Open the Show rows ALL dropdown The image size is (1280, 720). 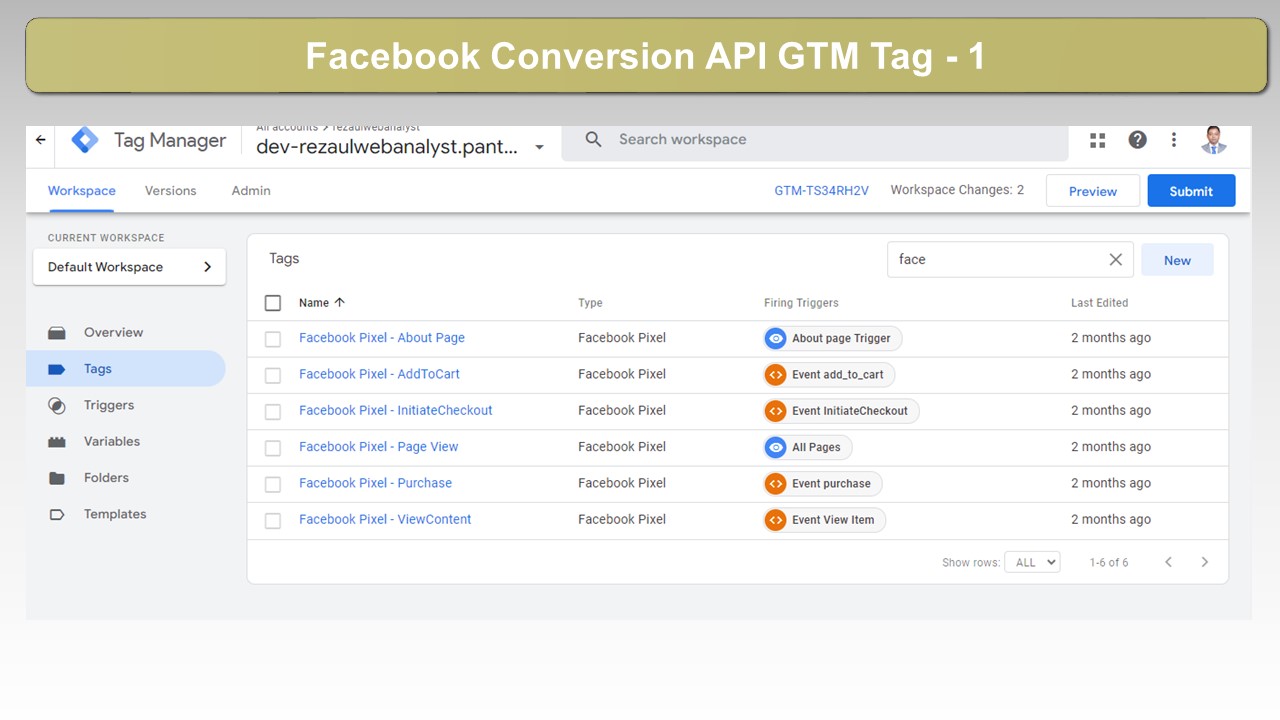tap(1032, 562)
